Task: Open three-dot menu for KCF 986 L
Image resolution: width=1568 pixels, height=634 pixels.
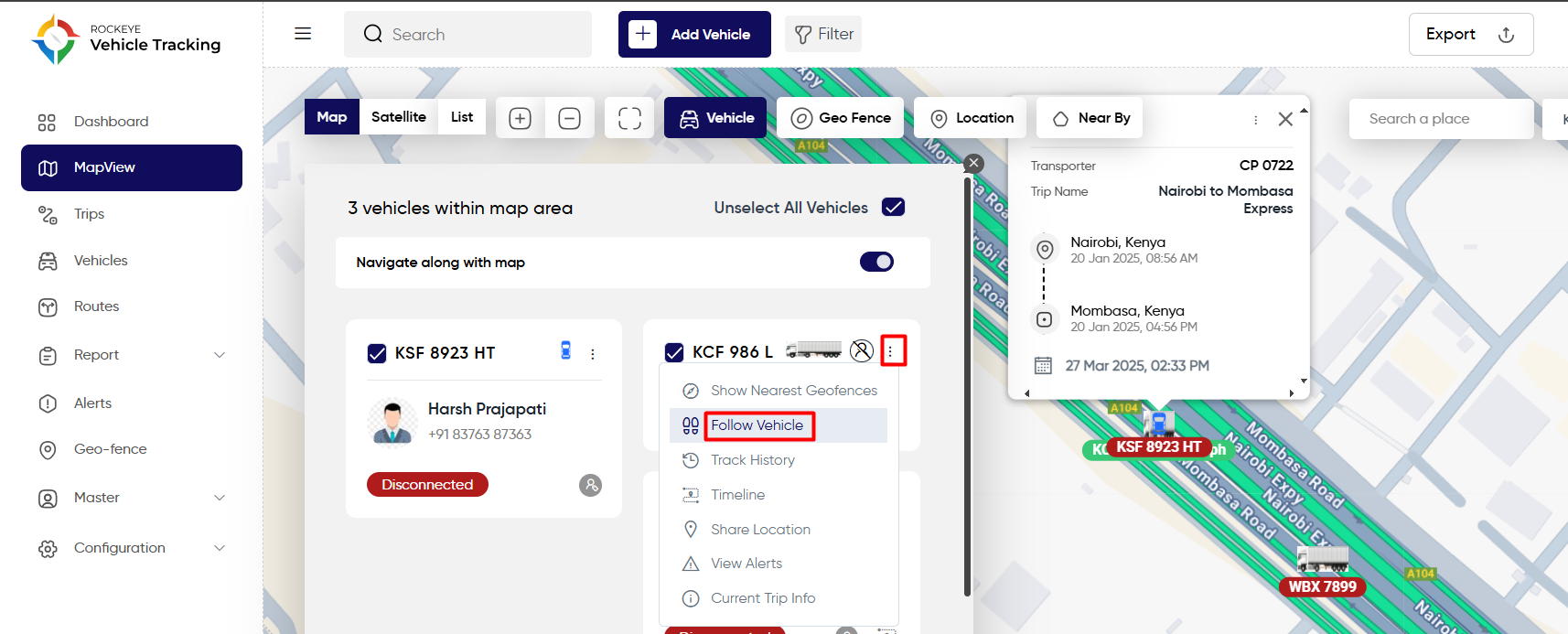Action: pyautogui.click(x=890, y=351)
